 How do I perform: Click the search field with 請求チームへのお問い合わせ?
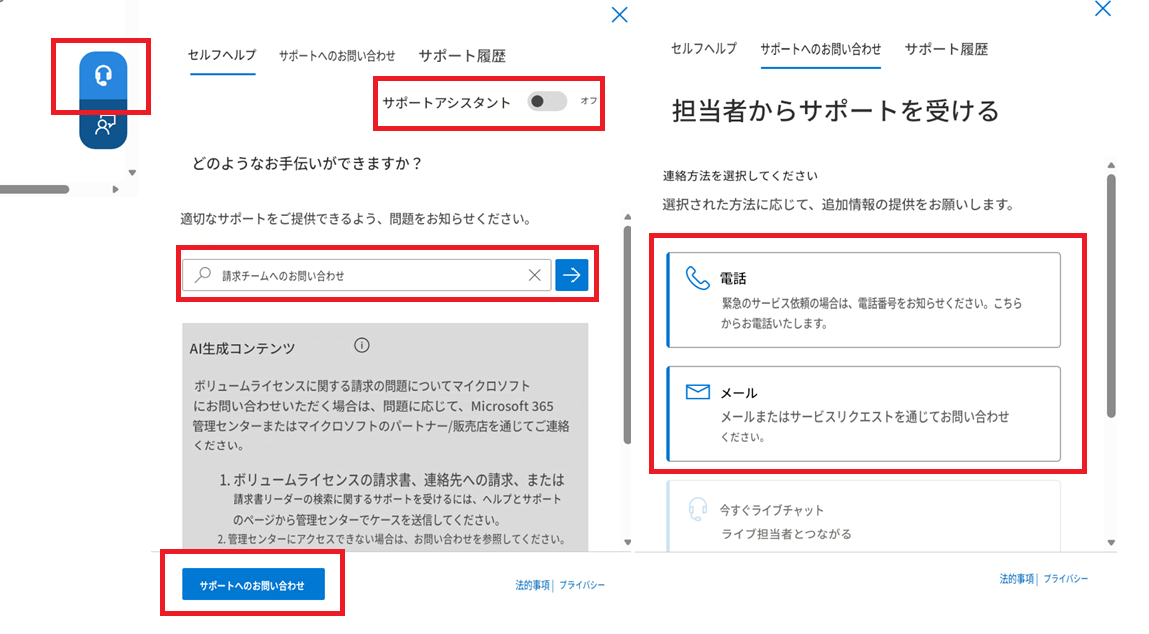click(366, 275)
